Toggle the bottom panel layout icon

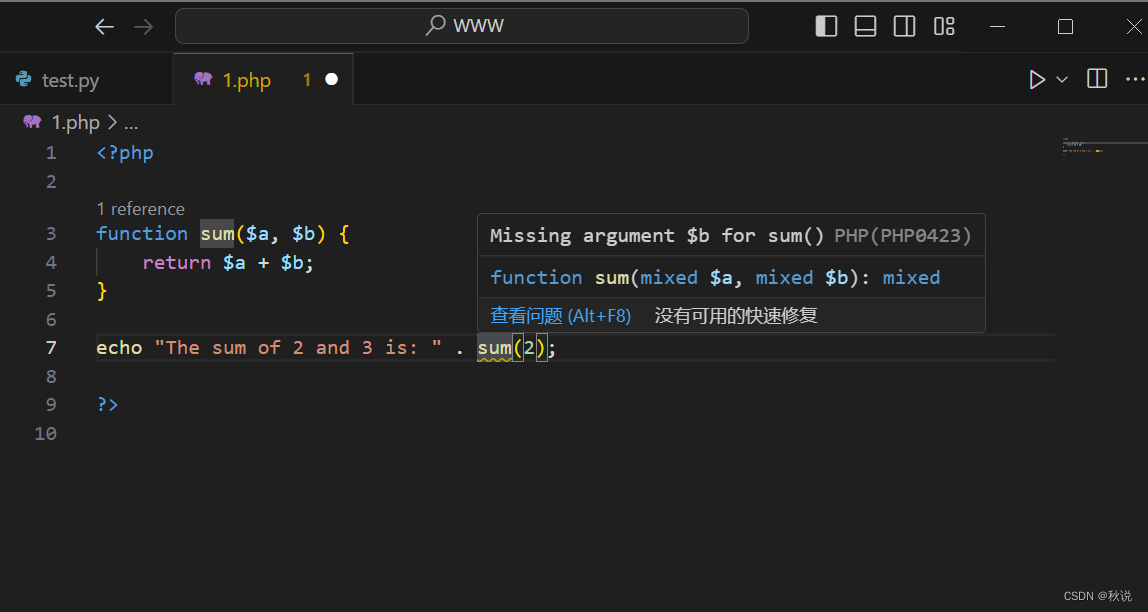[x=865, y=26]
